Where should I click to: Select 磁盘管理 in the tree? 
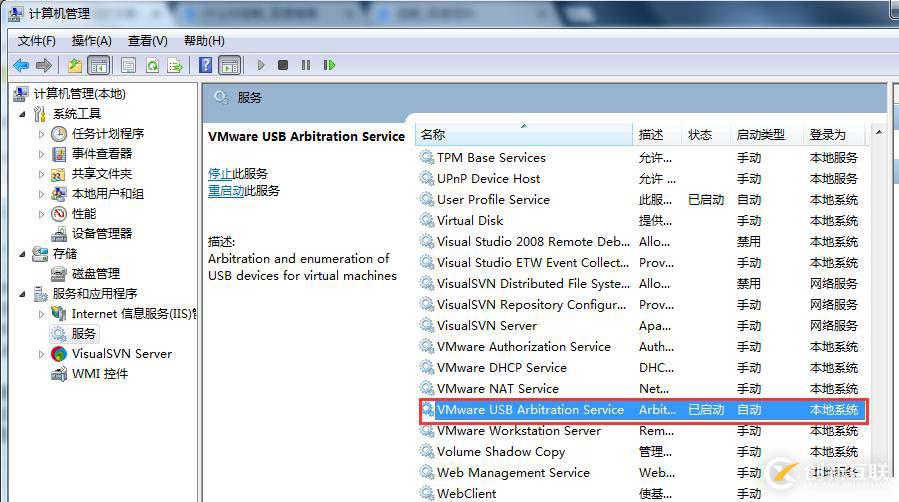(x=96, y=274)
